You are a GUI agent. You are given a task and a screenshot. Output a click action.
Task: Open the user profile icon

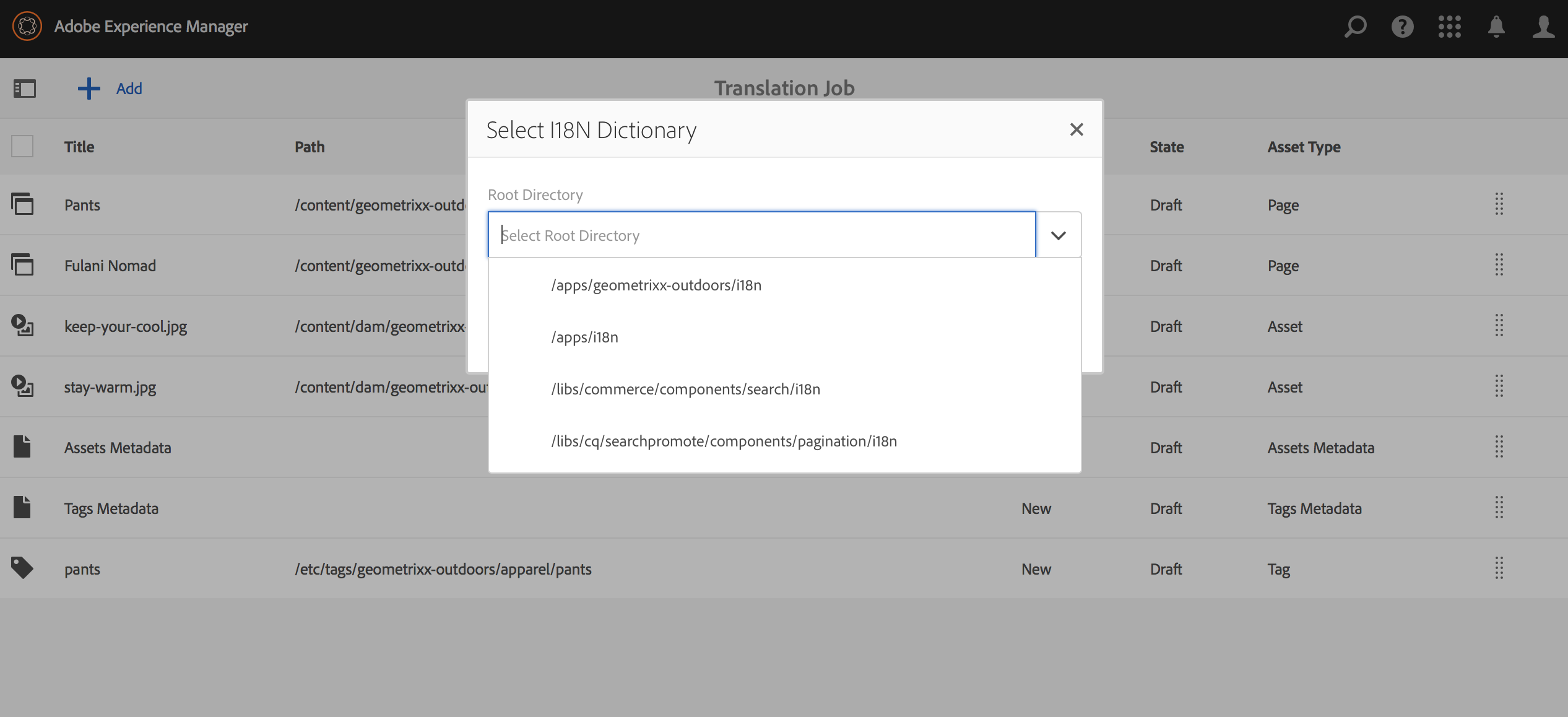point(1543,27)
